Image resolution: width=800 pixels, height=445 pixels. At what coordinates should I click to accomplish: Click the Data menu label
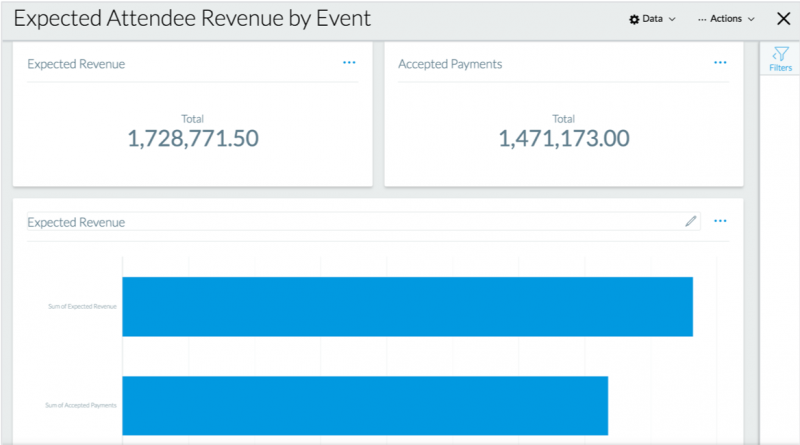coord(652,19)
